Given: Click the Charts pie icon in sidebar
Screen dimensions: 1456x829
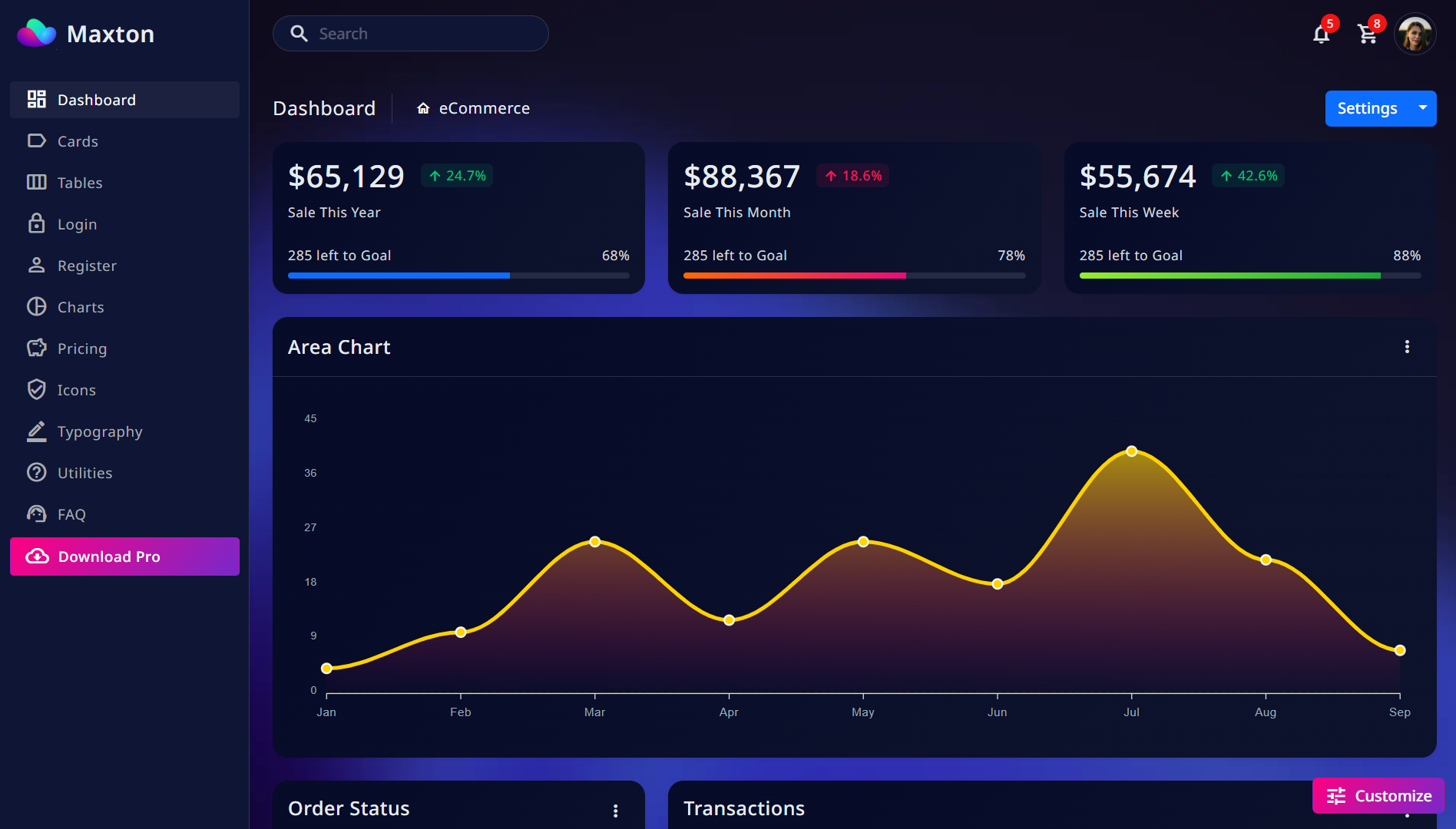Looking at the screenshot, I should click(x=37, y=307).
